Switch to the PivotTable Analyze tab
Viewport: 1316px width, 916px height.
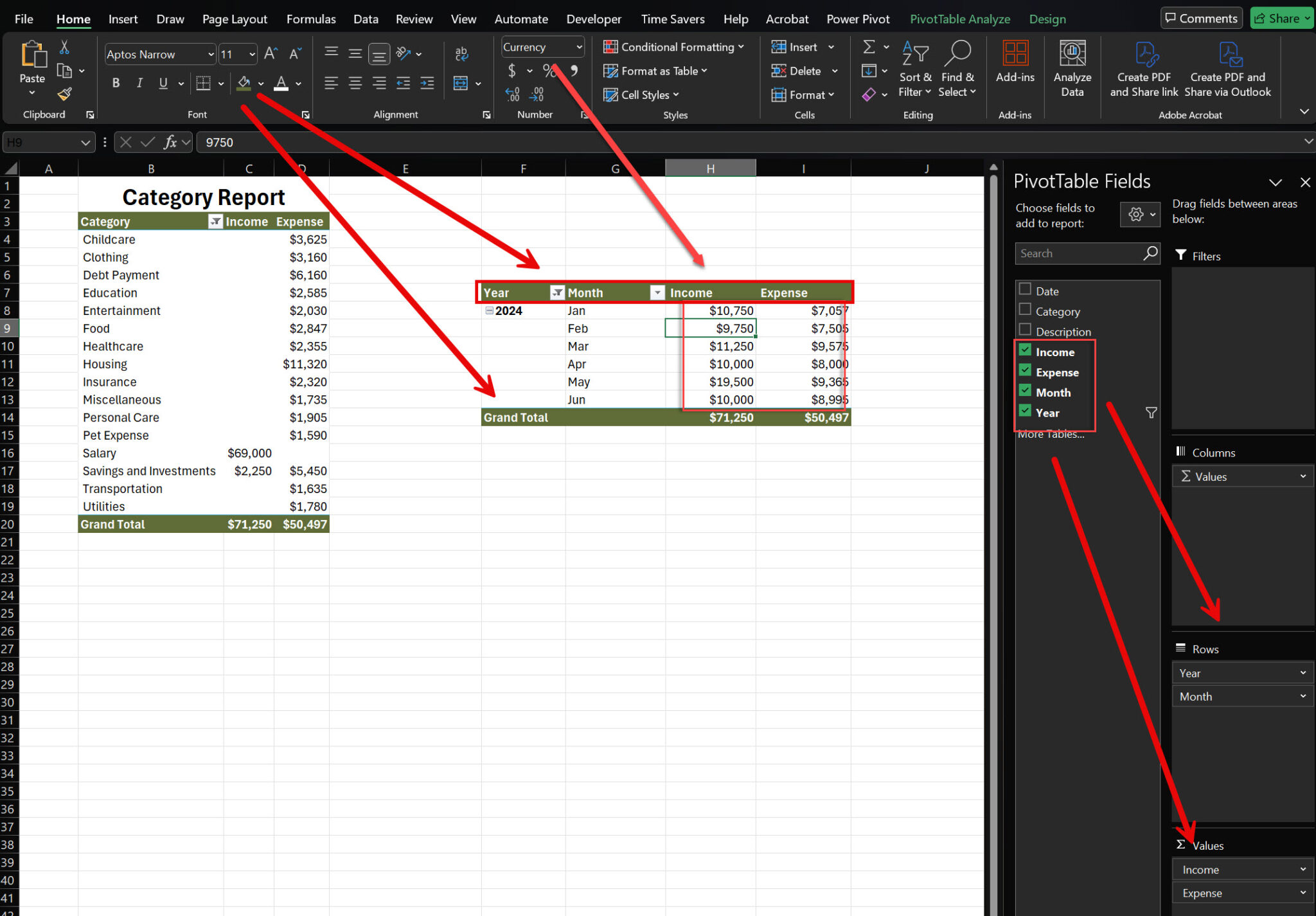959,19
